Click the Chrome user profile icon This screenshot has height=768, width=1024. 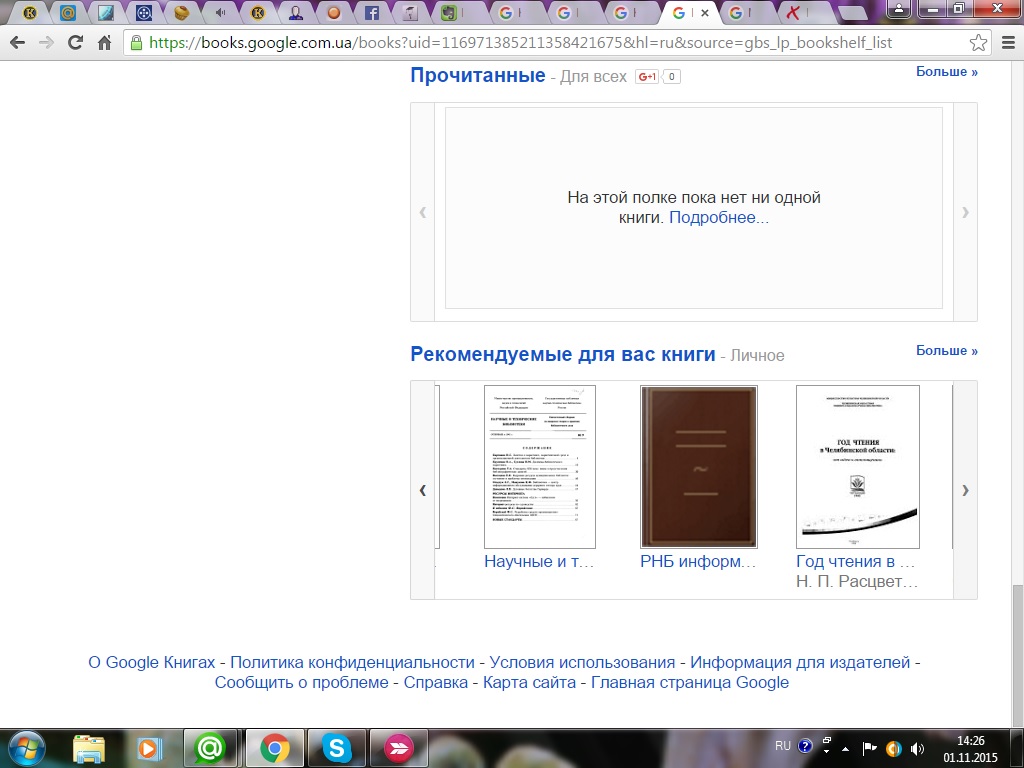(899, 8)
